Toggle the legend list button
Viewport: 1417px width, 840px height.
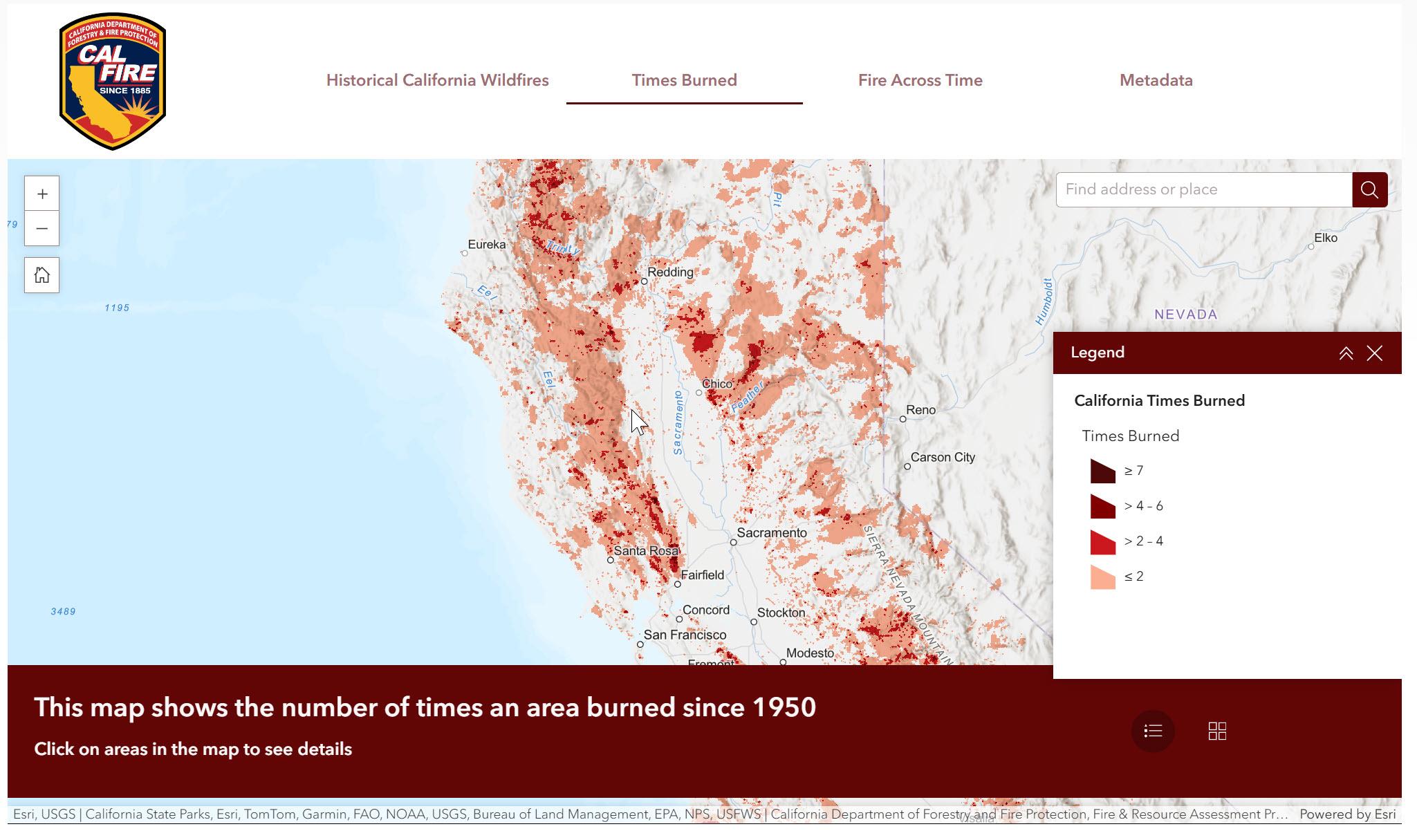point(1152,731)
